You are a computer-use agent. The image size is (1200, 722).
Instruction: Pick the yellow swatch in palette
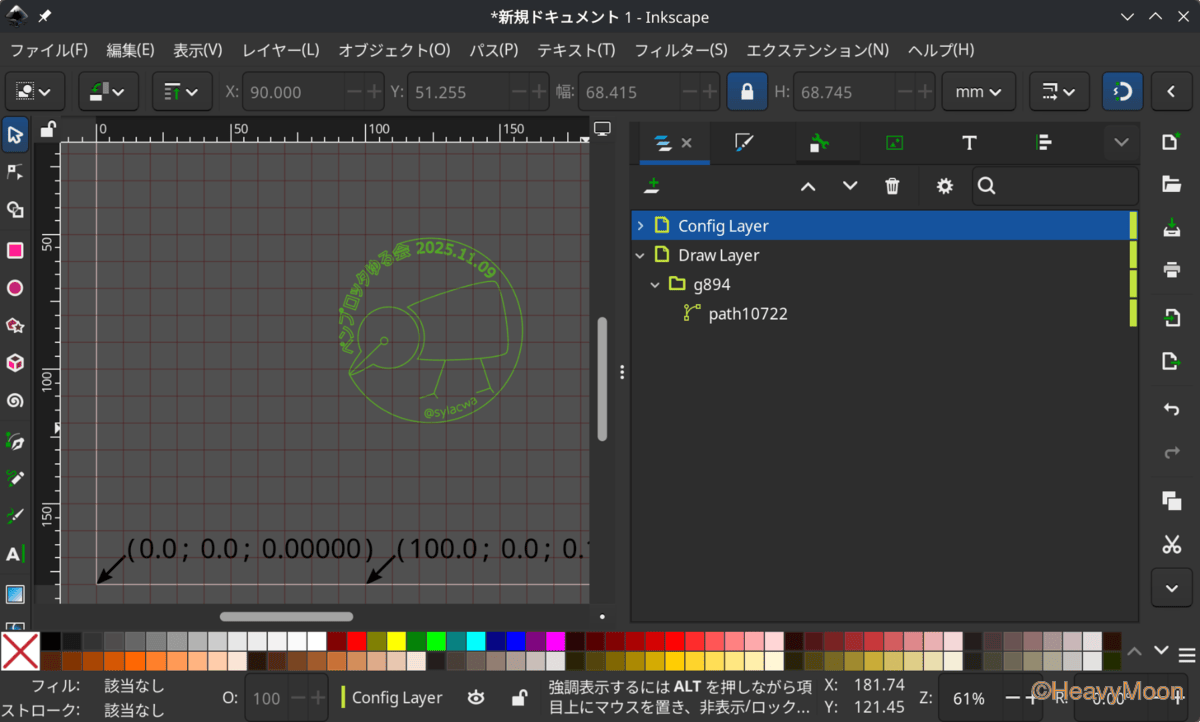(396, 641)
